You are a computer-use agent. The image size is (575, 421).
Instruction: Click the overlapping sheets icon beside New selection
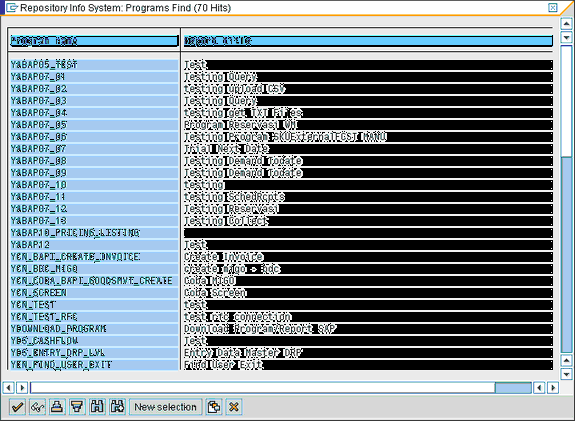pyautogui.click(x=214, y=407)
